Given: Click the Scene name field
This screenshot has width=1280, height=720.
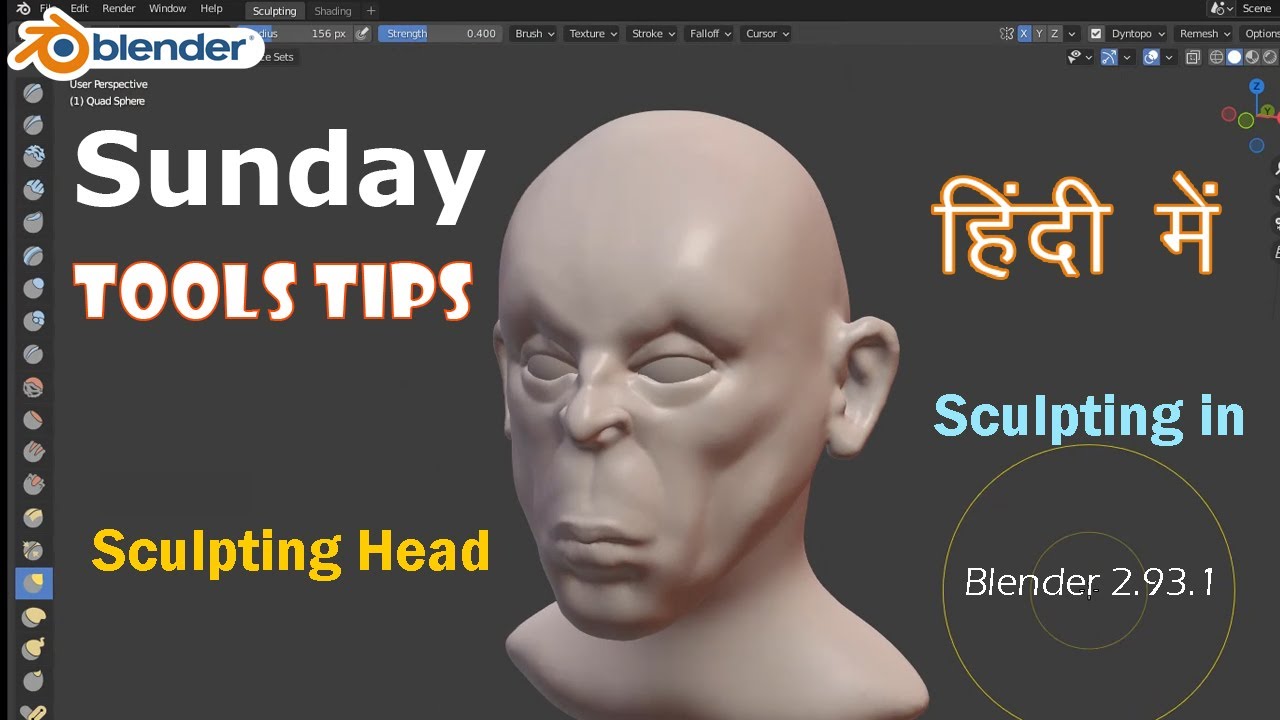Looking at the screenshot, I should tap(1256, 9).
